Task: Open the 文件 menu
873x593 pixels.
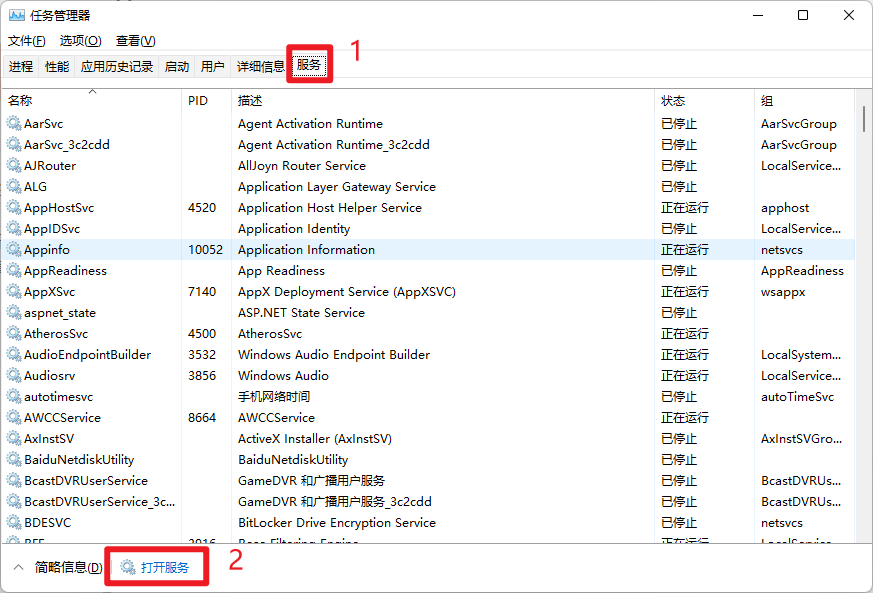Action: [x=25, y=40]
